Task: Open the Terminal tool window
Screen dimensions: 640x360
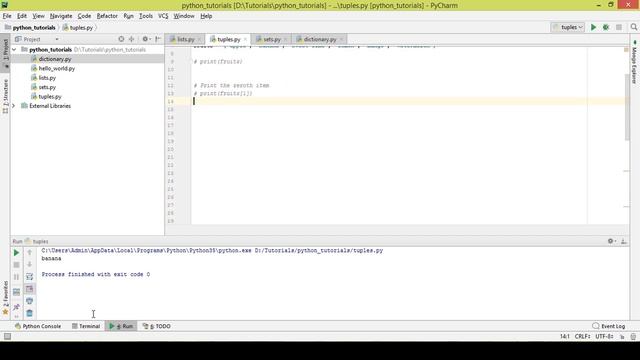Action: pos(86,326)
